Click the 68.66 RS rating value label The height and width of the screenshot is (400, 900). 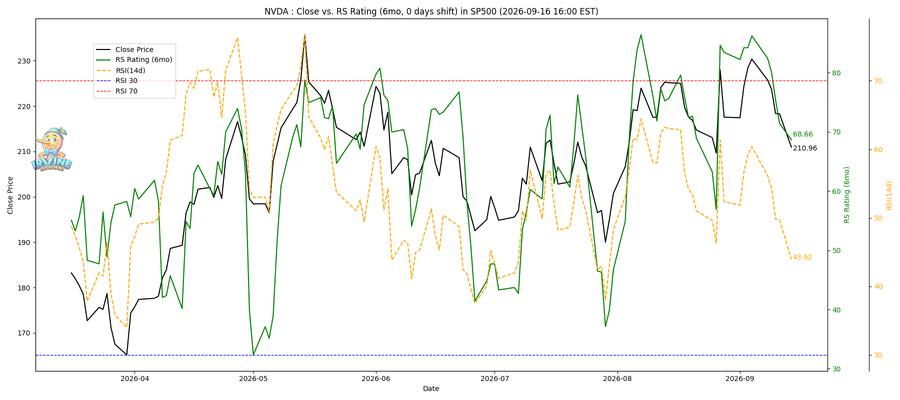click(802, 134)
